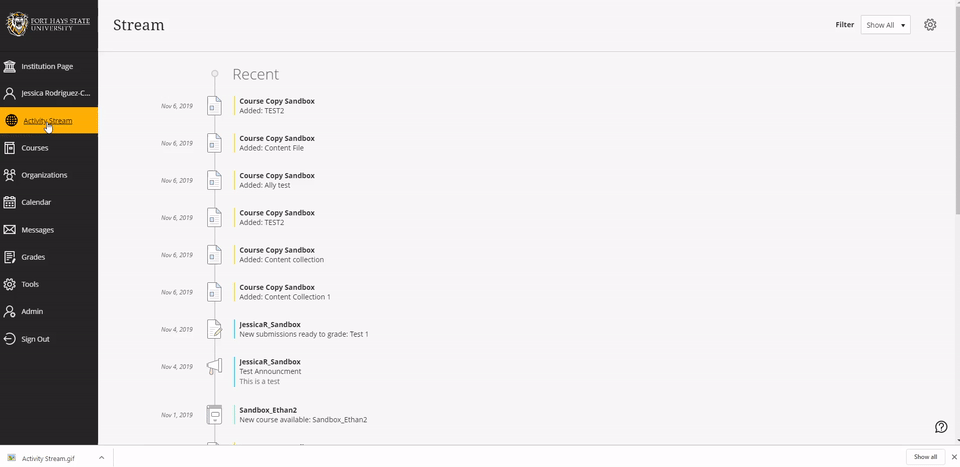
Task: Click the Organizations sidebar icon
Action: click(10, 175)
